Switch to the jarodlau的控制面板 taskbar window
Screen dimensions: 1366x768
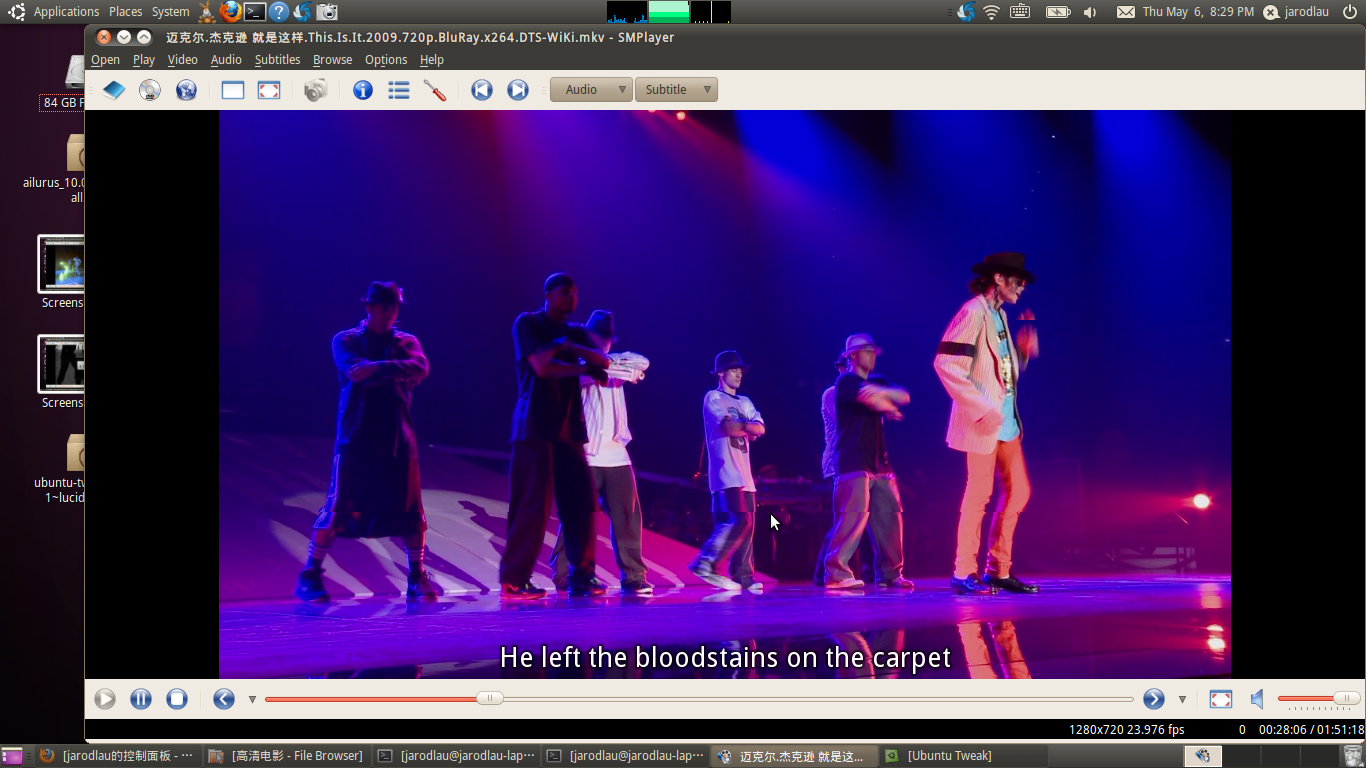pos(117,756)
